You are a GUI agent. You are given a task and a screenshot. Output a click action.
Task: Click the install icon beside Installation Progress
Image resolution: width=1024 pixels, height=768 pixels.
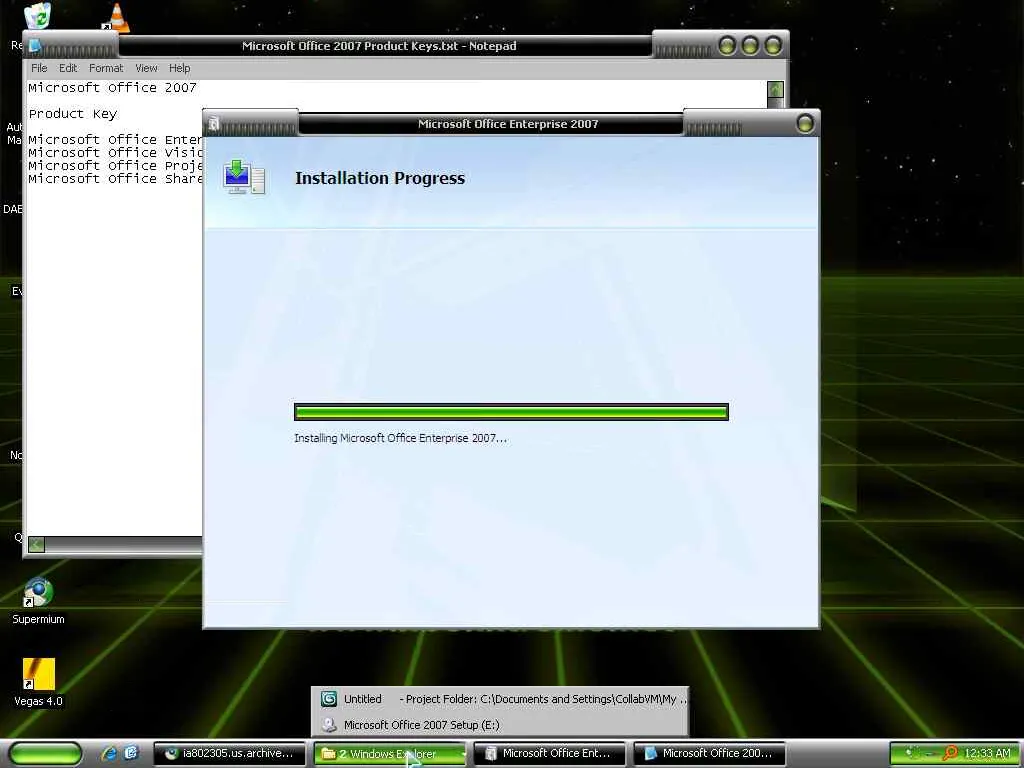point(244,177)
